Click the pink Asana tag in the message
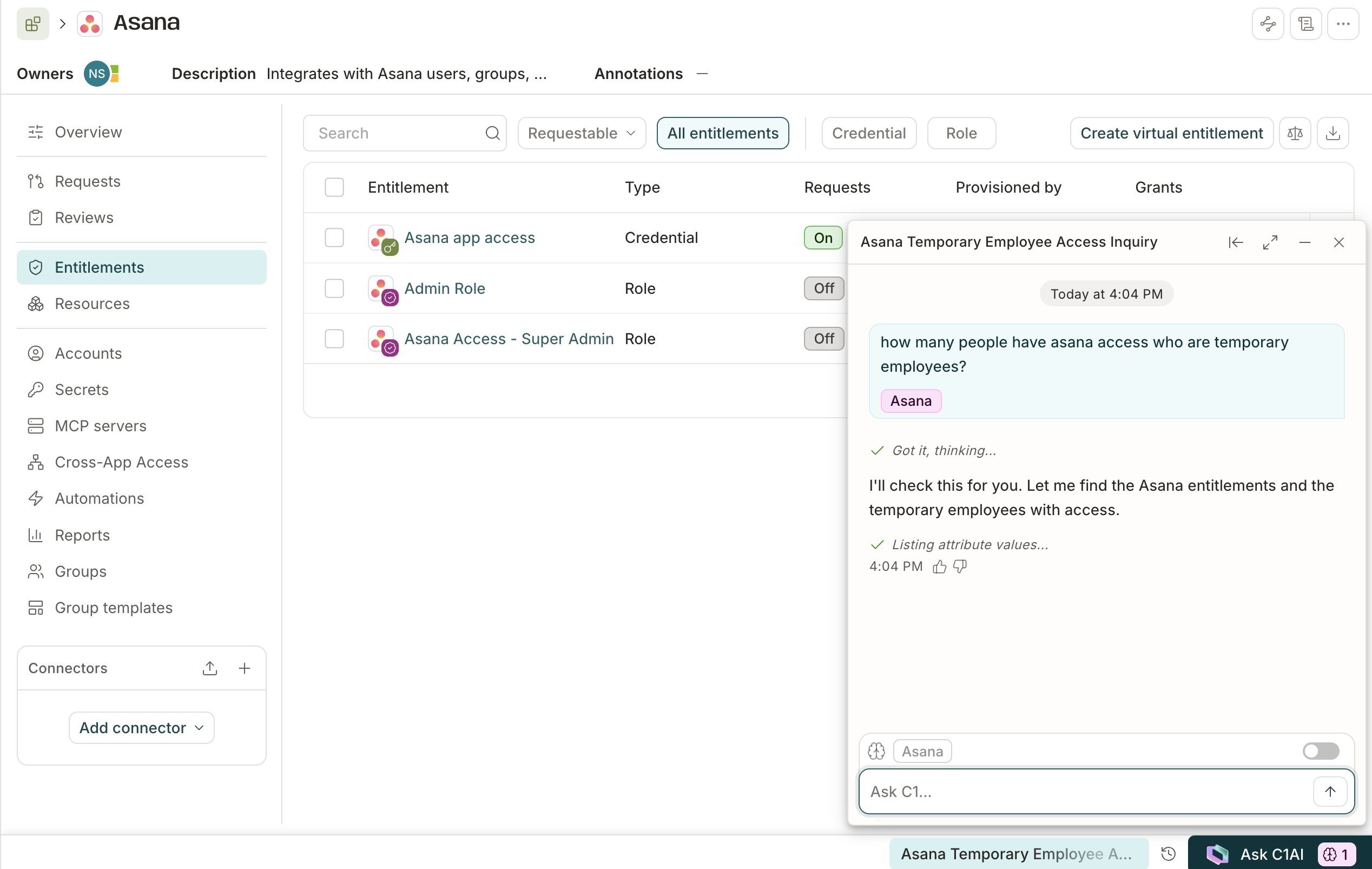The width and height of the screenshot is (1372, 869). pos(911,401)
